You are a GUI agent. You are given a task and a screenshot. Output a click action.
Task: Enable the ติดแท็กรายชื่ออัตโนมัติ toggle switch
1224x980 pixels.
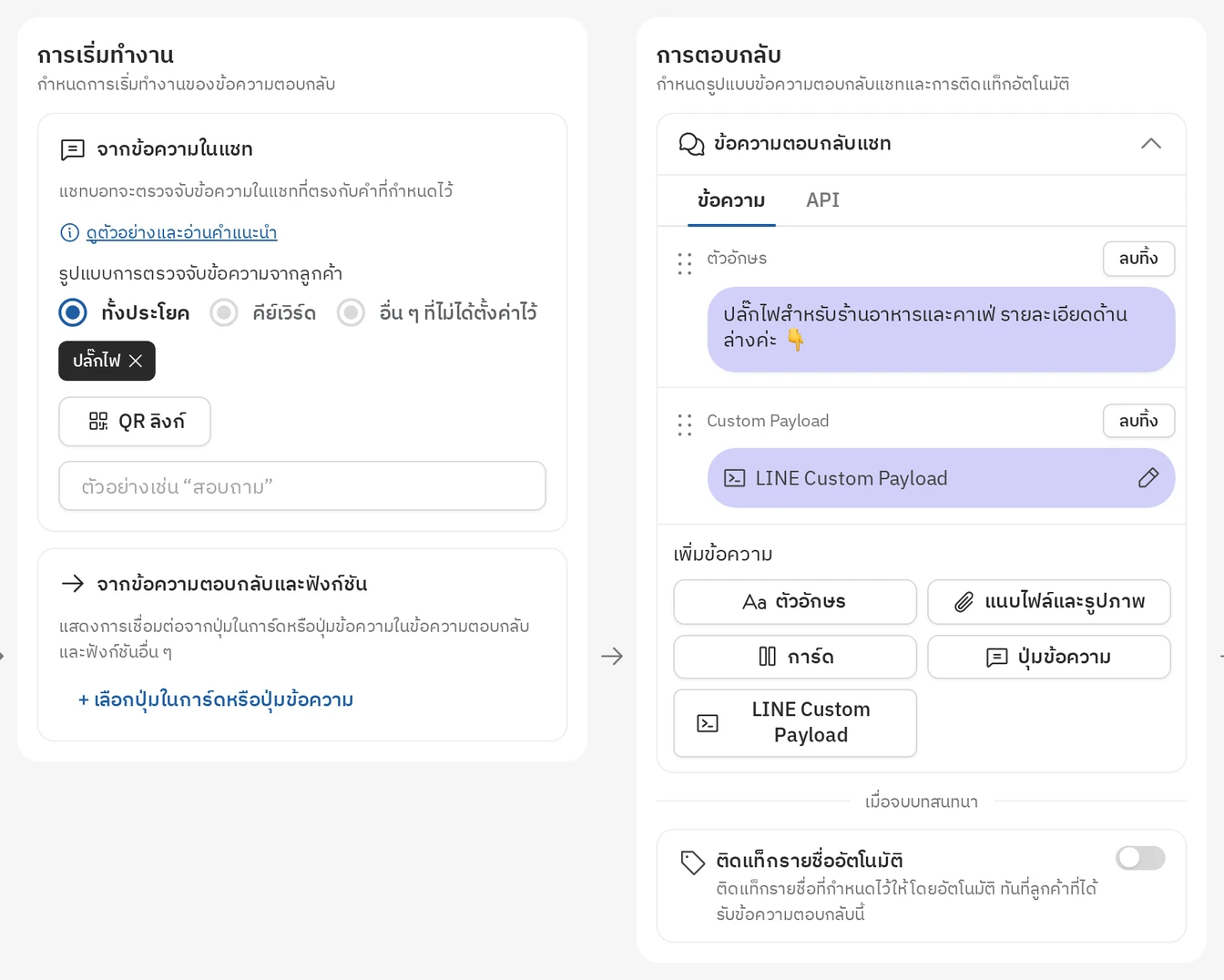(1140, 858)
